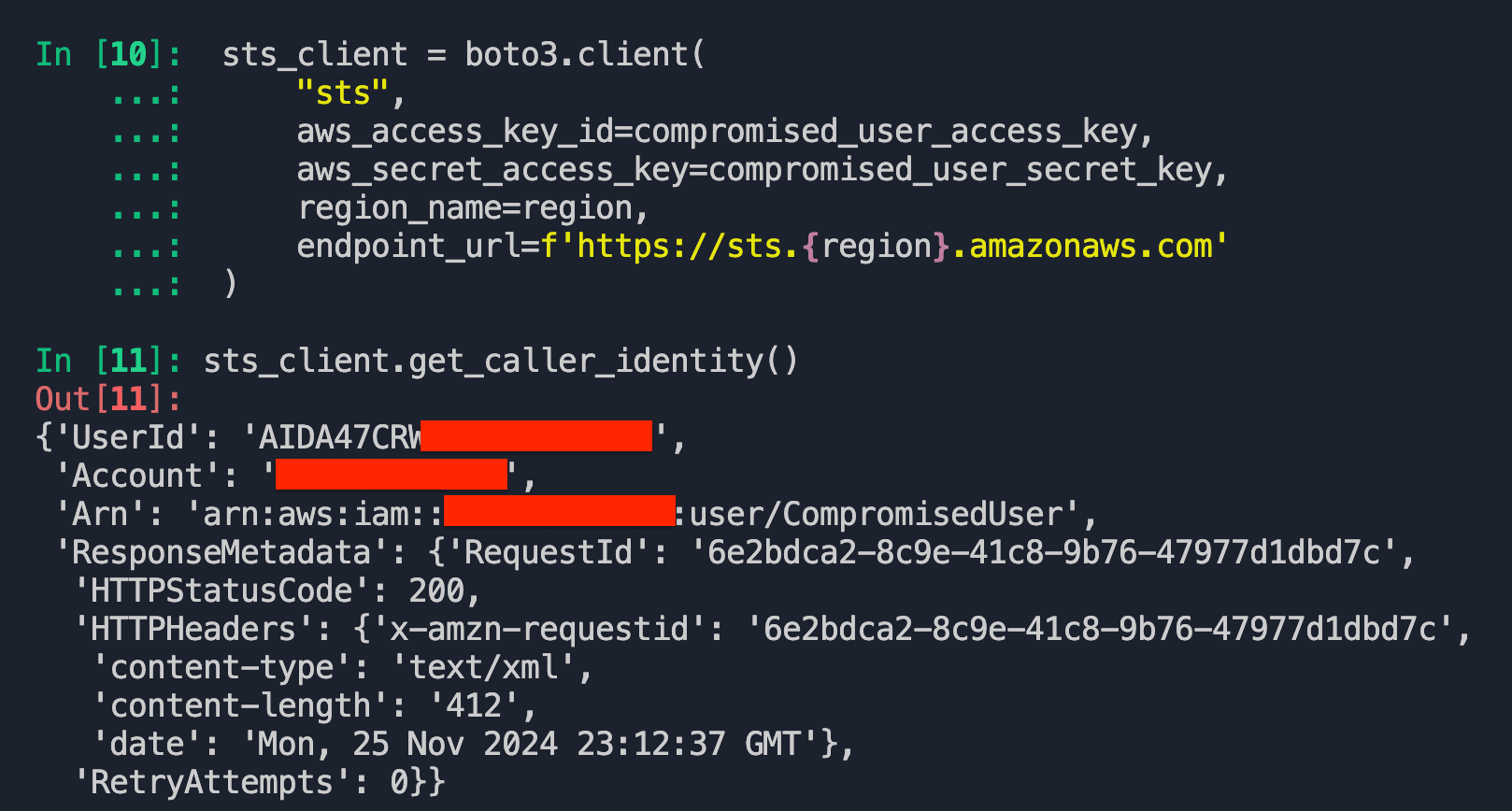Click the region_name=region argument
Viewport: 1512px width, 811px height.
coord(472,208)
